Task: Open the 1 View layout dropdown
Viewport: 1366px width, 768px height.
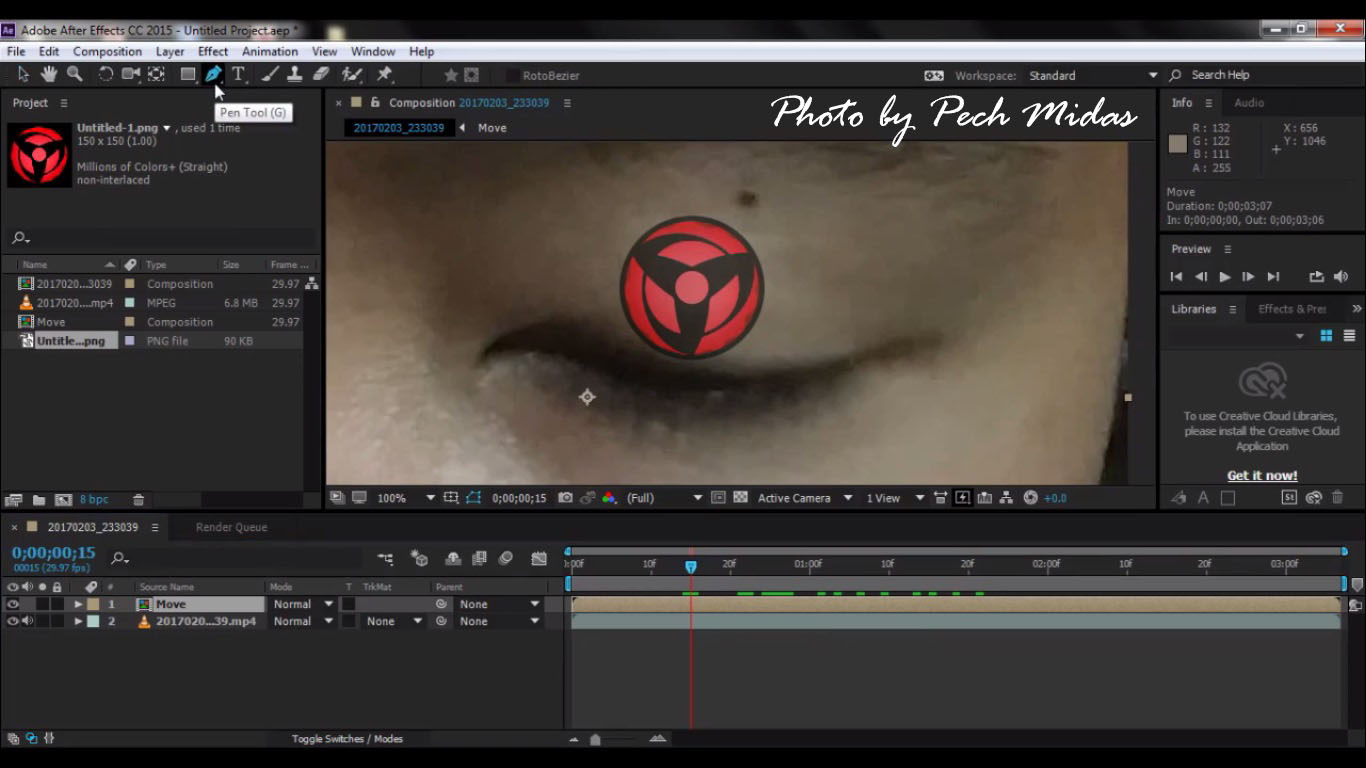Action: (x=895, y=498)
